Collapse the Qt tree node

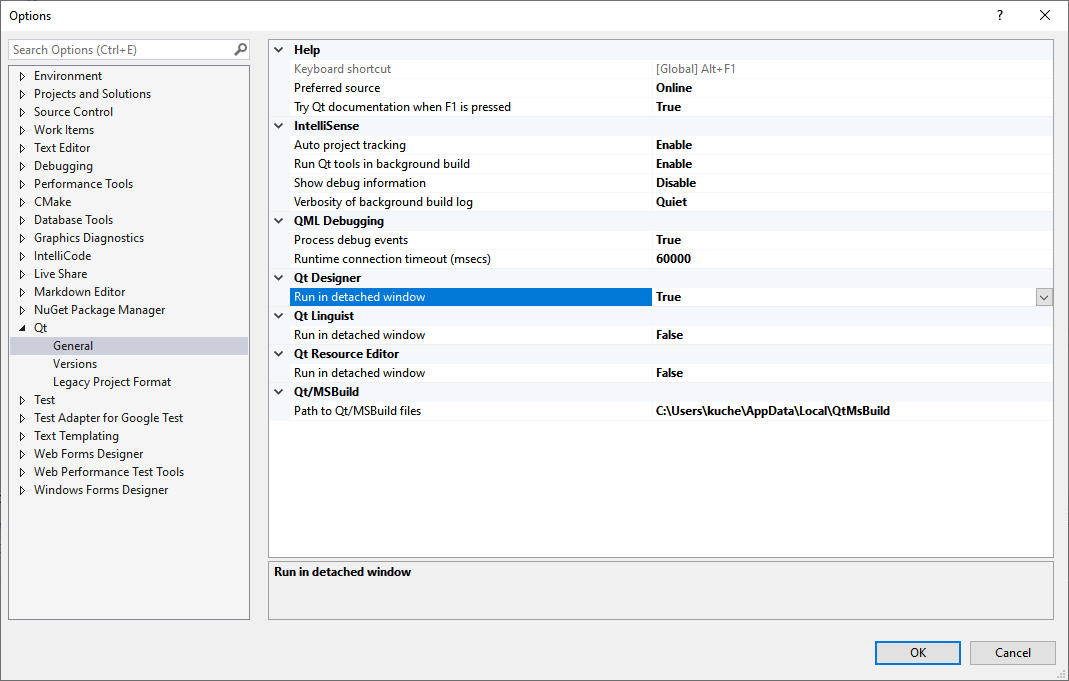(22, 329)
